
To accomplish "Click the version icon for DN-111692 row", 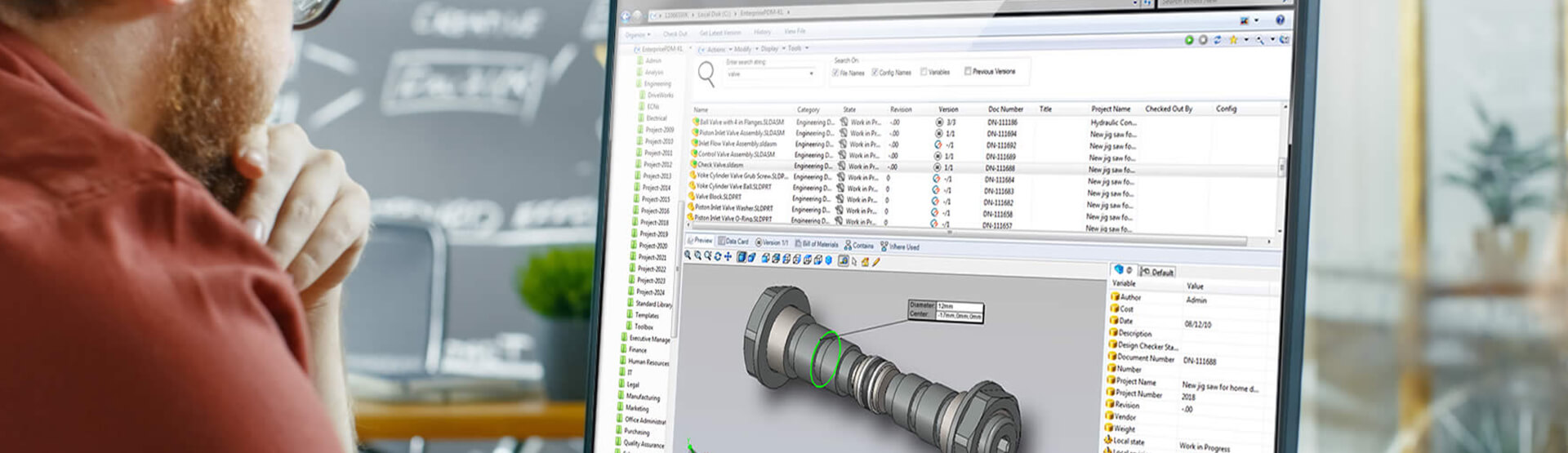I will pos(938,144).
